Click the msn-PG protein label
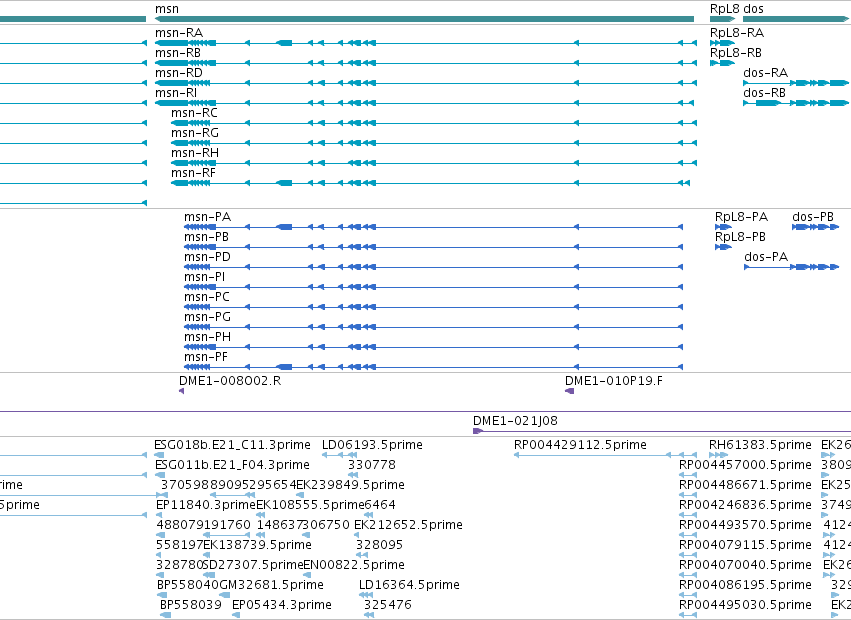 tap(207, 317)
